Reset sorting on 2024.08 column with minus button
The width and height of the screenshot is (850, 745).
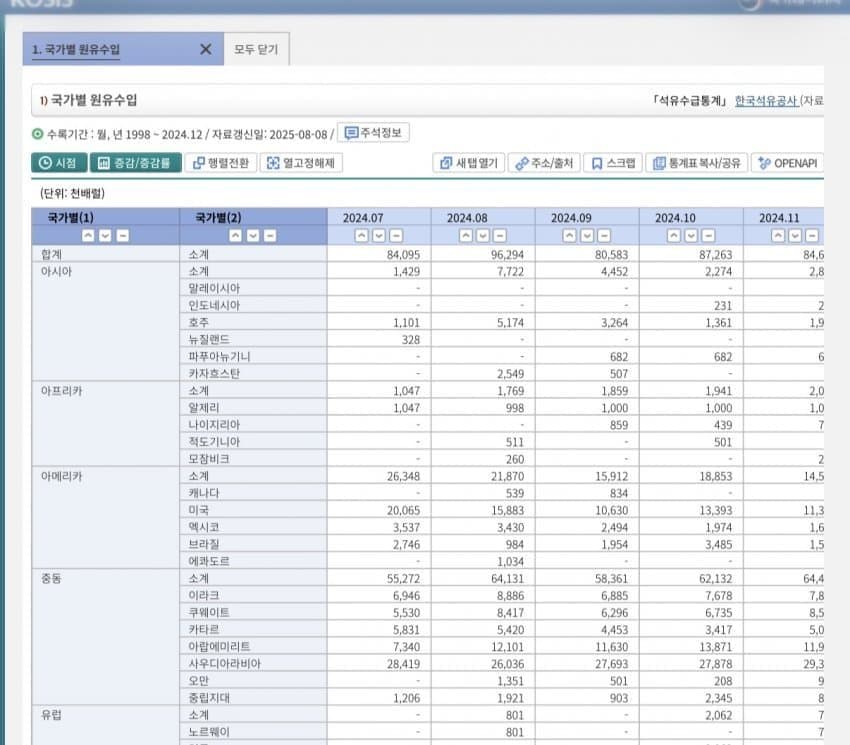pyautogui.click(x=500, y=236)
